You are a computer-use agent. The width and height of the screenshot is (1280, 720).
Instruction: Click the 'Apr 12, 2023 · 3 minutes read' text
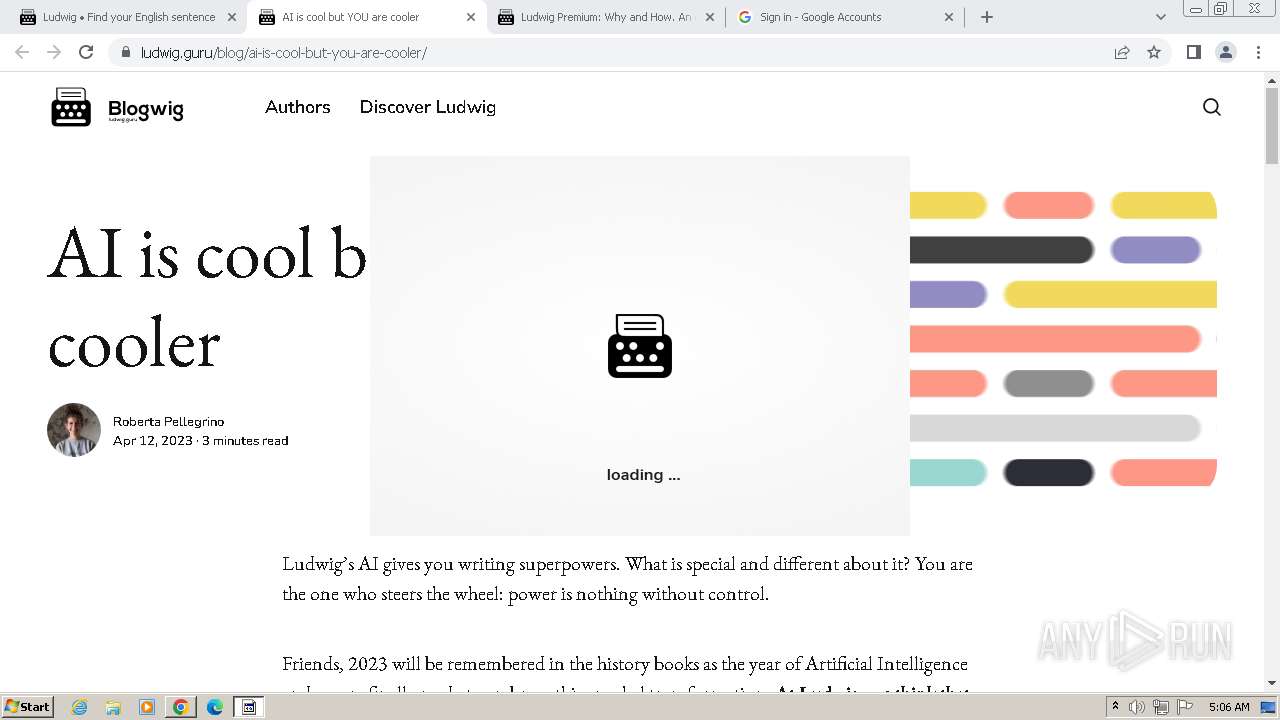point(200,441)
